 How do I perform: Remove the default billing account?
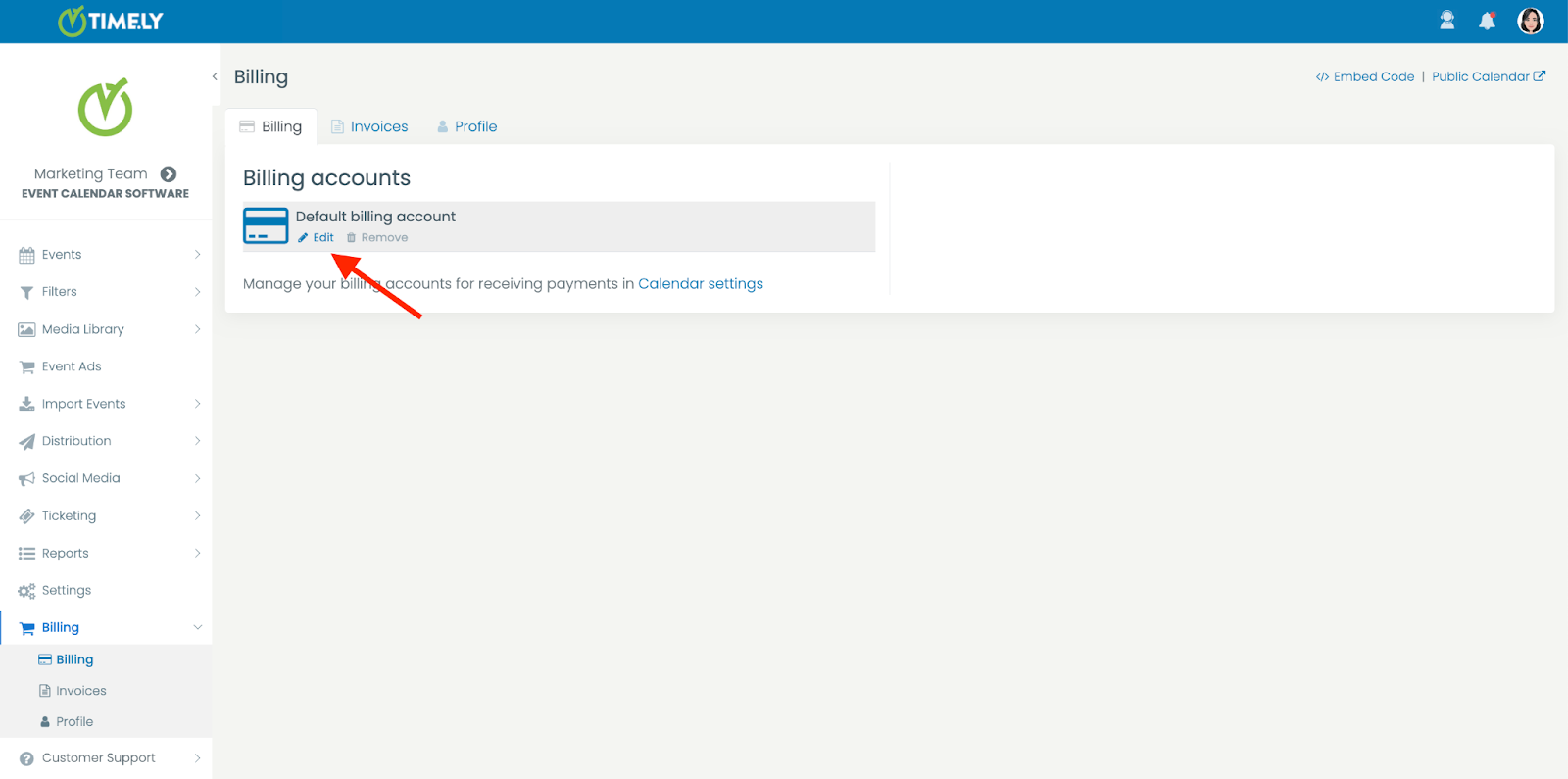click(377, 238)
